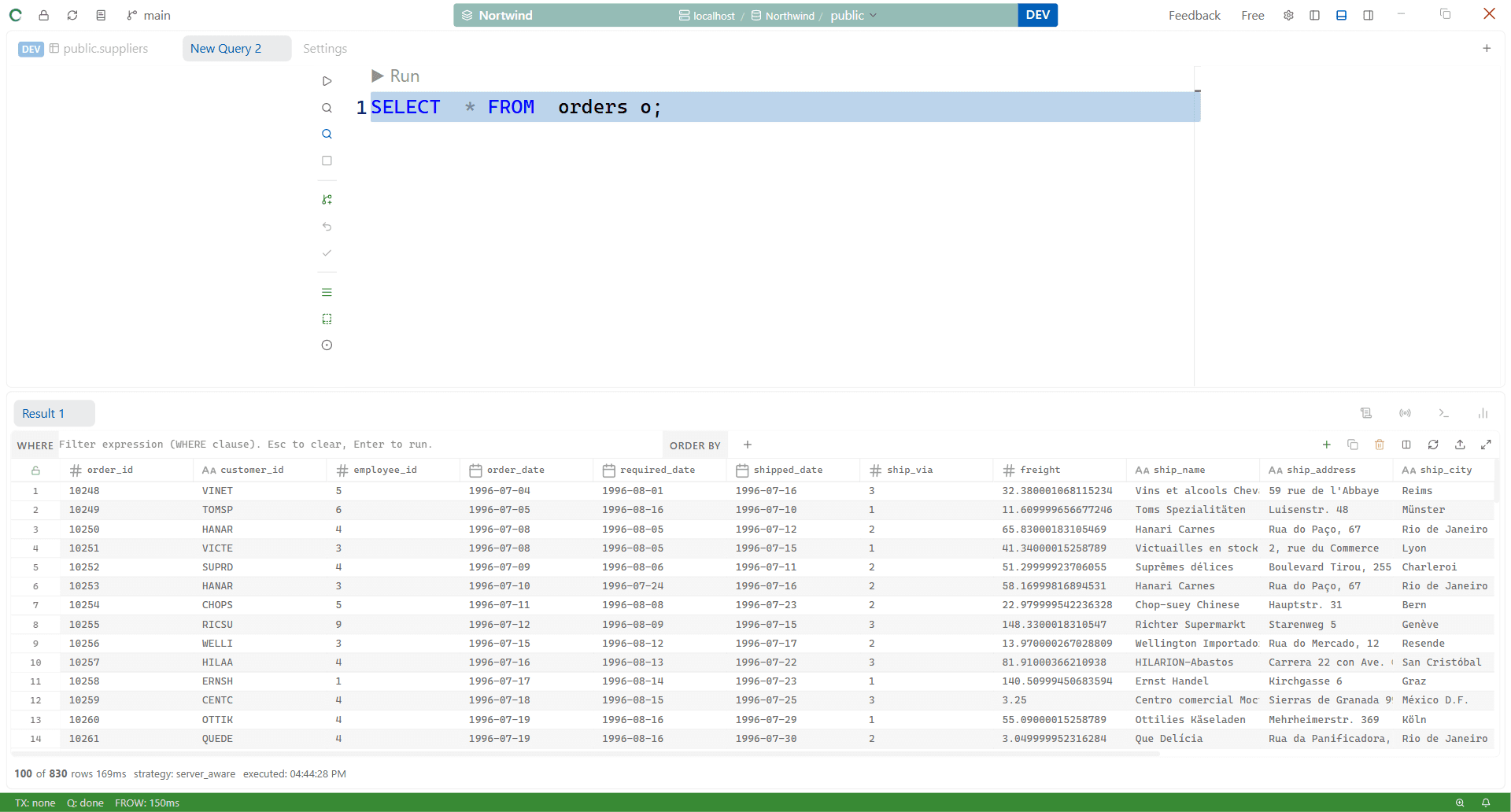1511x812 pixels.
Task: Click the checkmark commit icon in editor sidebar
Action: [327, 253]
